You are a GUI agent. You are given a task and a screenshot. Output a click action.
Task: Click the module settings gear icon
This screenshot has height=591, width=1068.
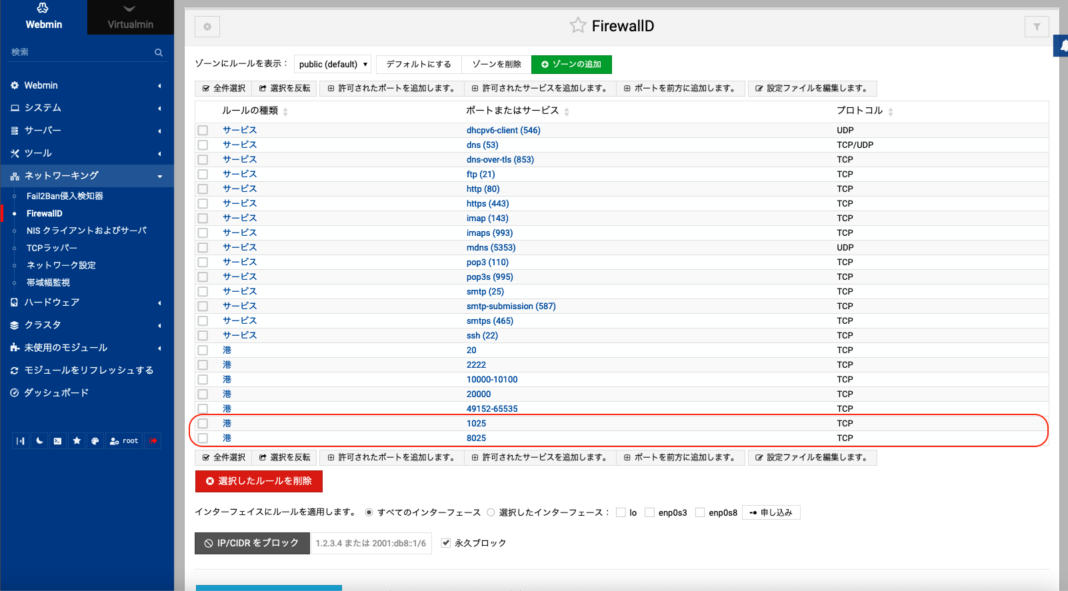click(x=207, y=26)
